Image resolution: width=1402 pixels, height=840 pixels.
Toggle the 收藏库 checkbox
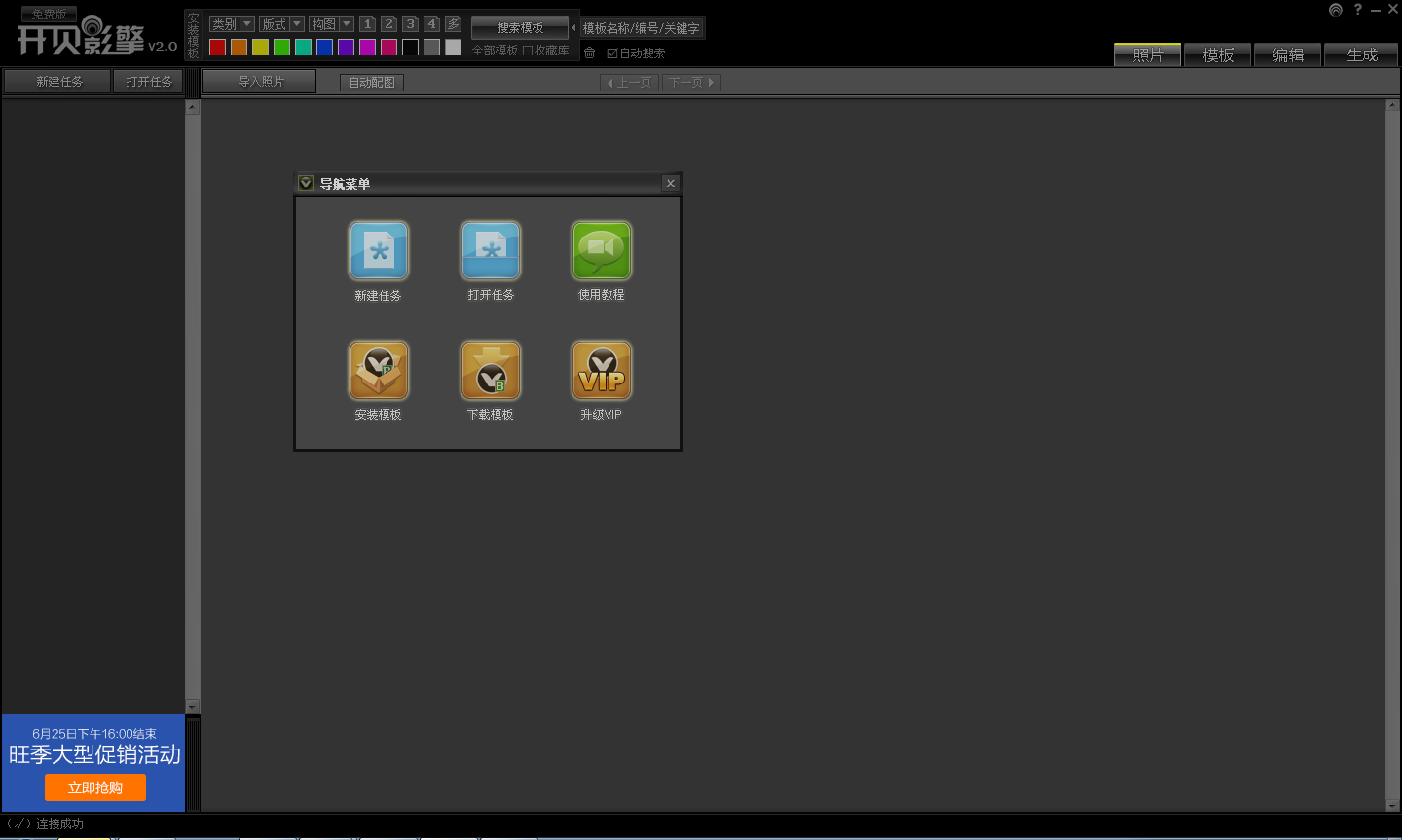click(528, 51)
